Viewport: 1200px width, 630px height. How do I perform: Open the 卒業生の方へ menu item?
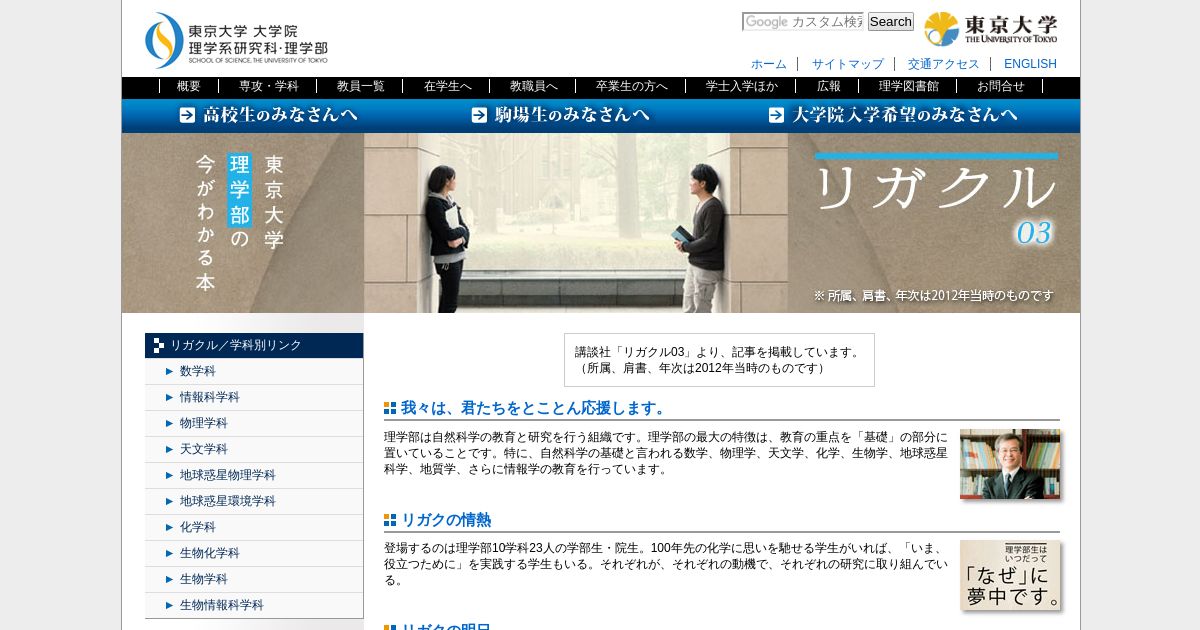(632, 87)
